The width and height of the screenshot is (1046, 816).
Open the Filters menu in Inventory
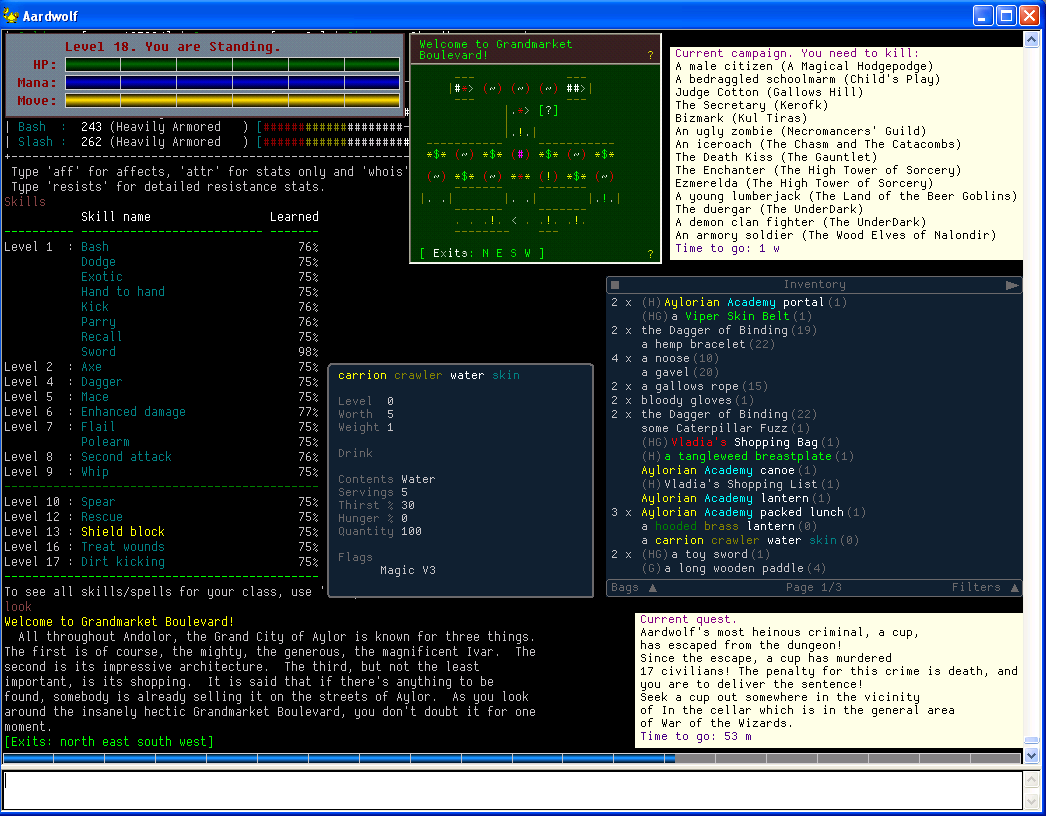(984, 588)
